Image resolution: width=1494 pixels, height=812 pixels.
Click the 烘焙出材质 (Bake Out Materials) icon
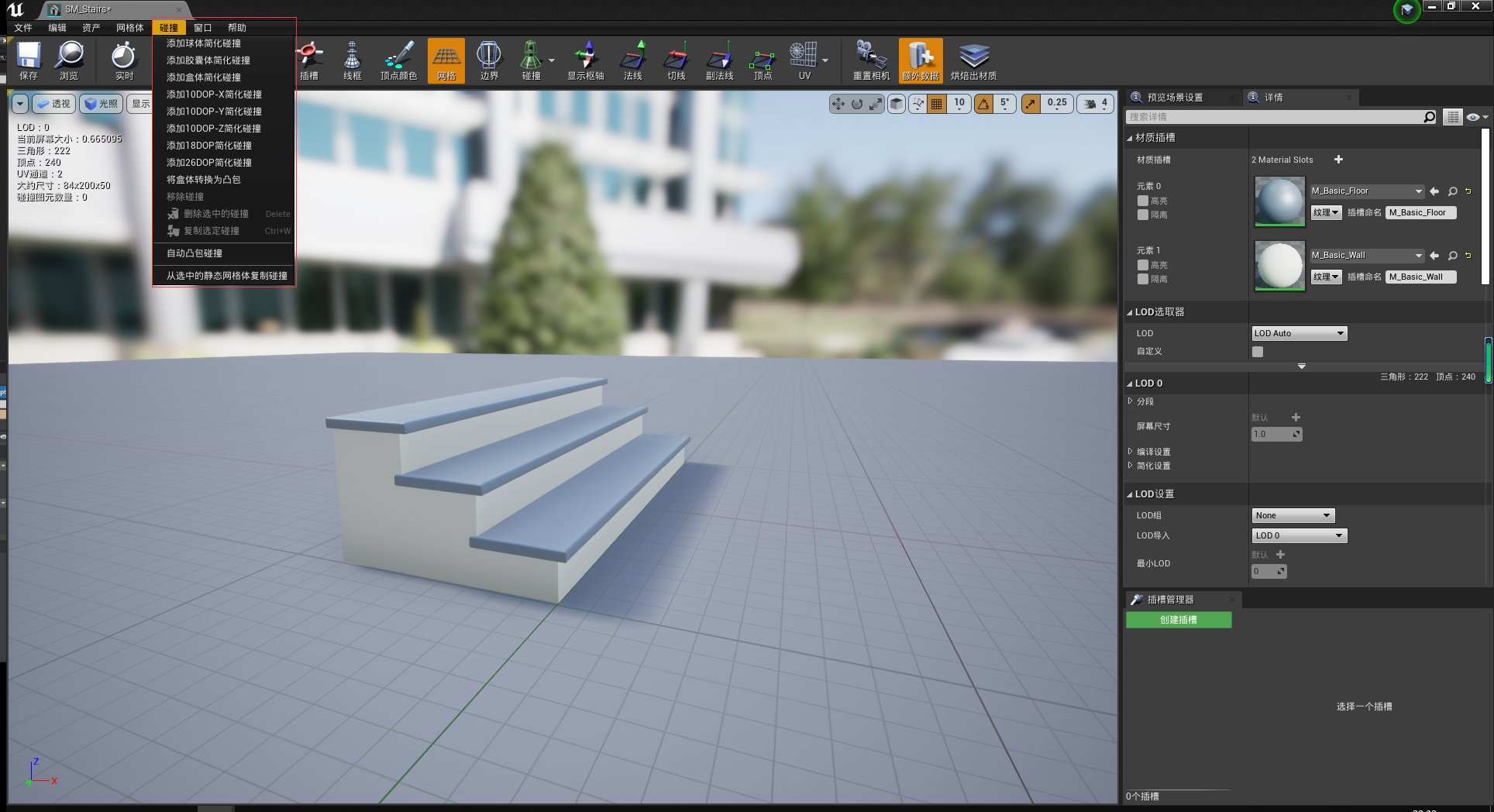pyautogui.click(x=974, y=60)
